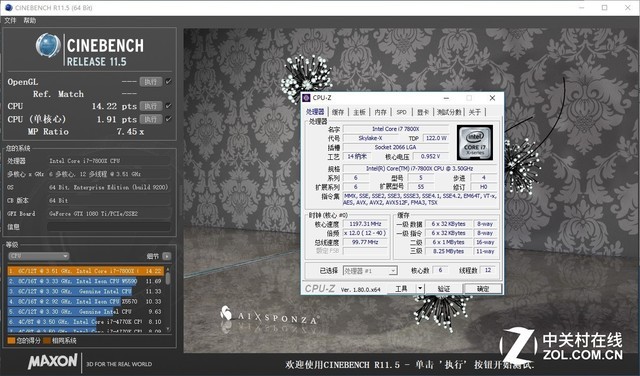Open the 帮助 menu in Cinebench
640x376 pixels.
tap(29, 20)
